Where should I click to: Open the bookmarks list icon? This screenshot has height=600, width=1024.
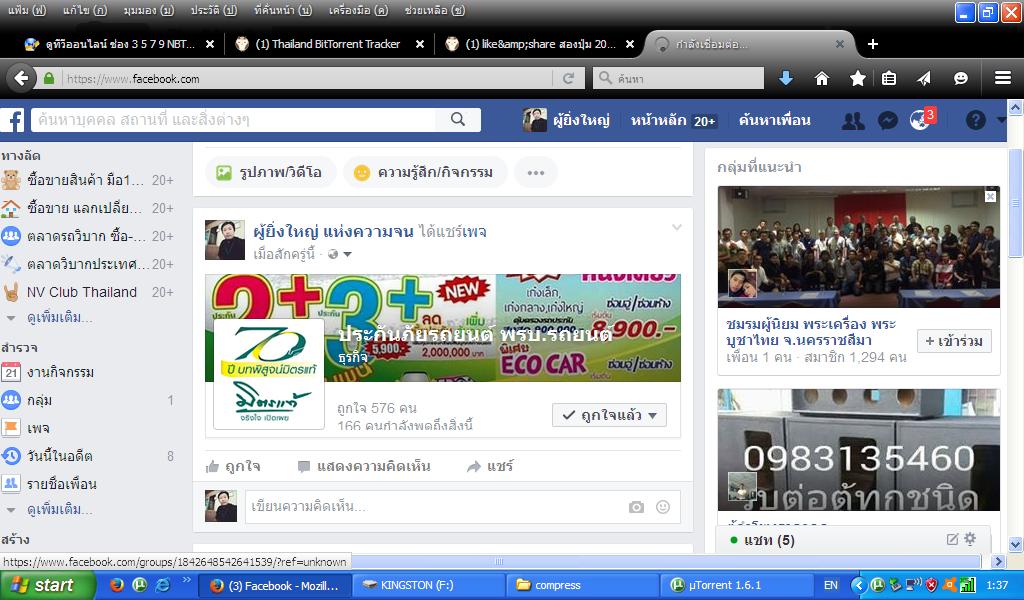pyautogui.click(x=889, y=78)
